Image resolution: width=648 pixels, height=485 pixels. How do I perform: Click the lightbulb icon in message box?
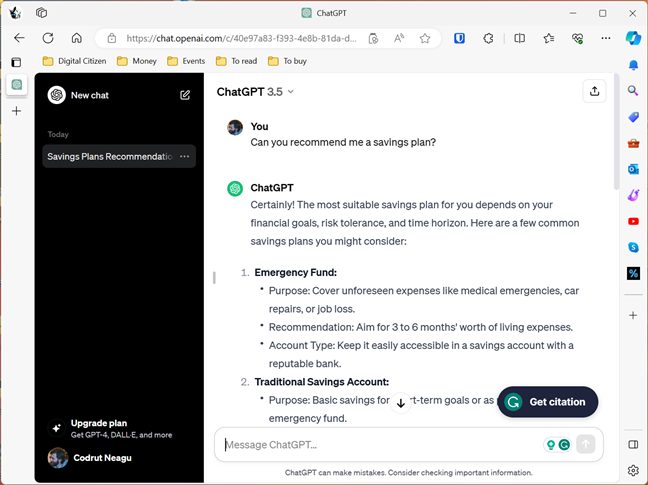[550, 445]
